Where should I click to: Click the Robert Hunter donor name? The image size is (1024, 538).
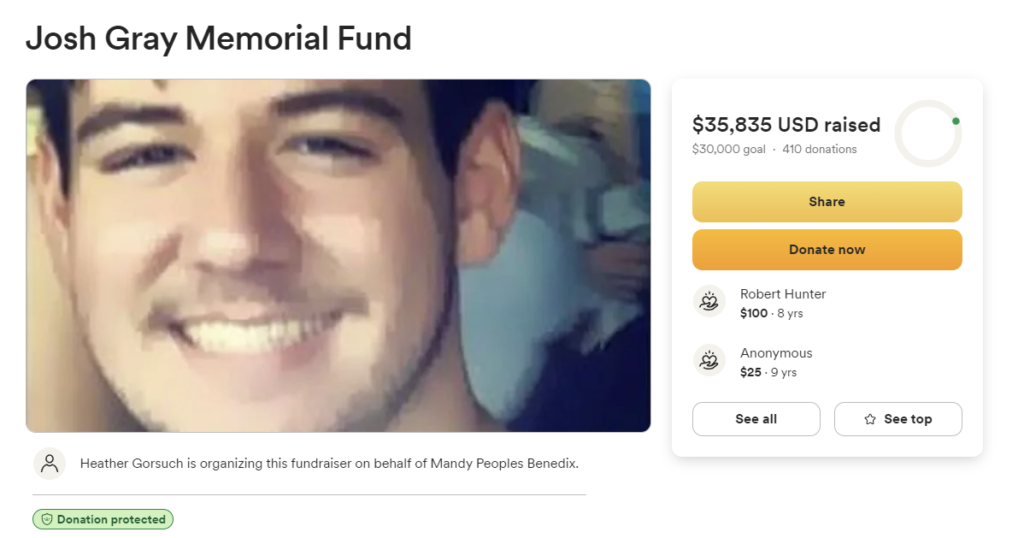[783, 294]
